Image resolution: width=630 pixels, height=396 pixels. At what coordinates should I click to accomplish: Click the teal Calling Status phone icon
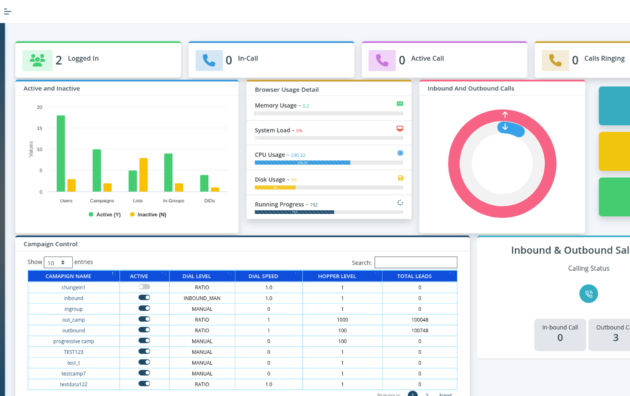click(589, 294)
